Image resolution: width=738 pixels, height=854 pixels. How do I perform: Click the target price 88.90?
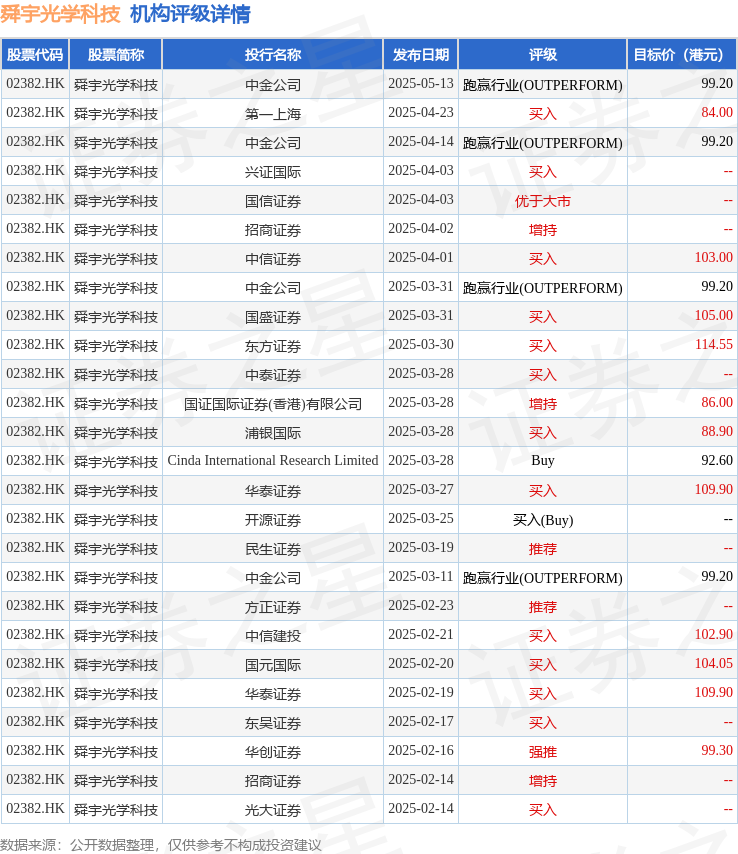717,431
